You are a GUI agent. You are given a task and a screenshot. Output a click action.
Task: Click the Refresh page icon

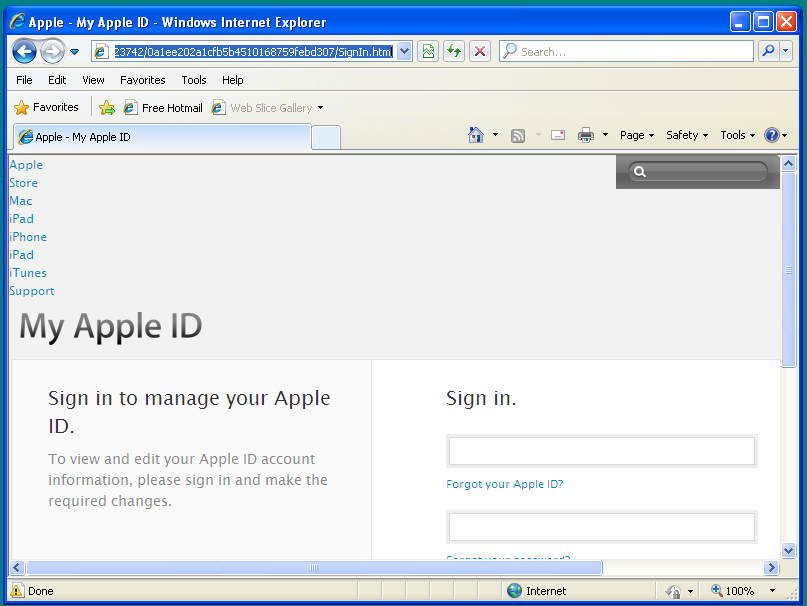(454, 51)
